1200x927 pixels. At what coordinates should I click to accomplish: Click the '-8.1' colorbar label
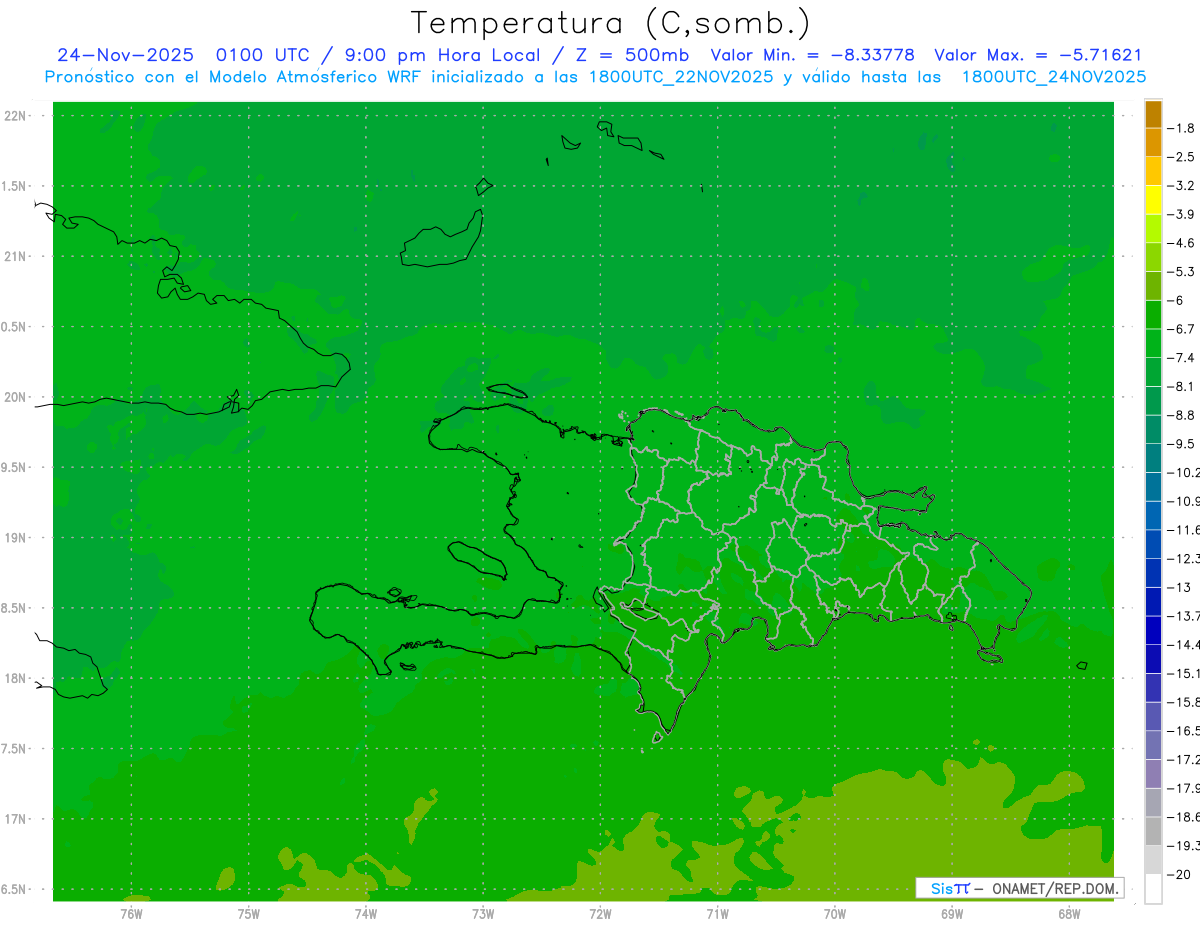1181,386
